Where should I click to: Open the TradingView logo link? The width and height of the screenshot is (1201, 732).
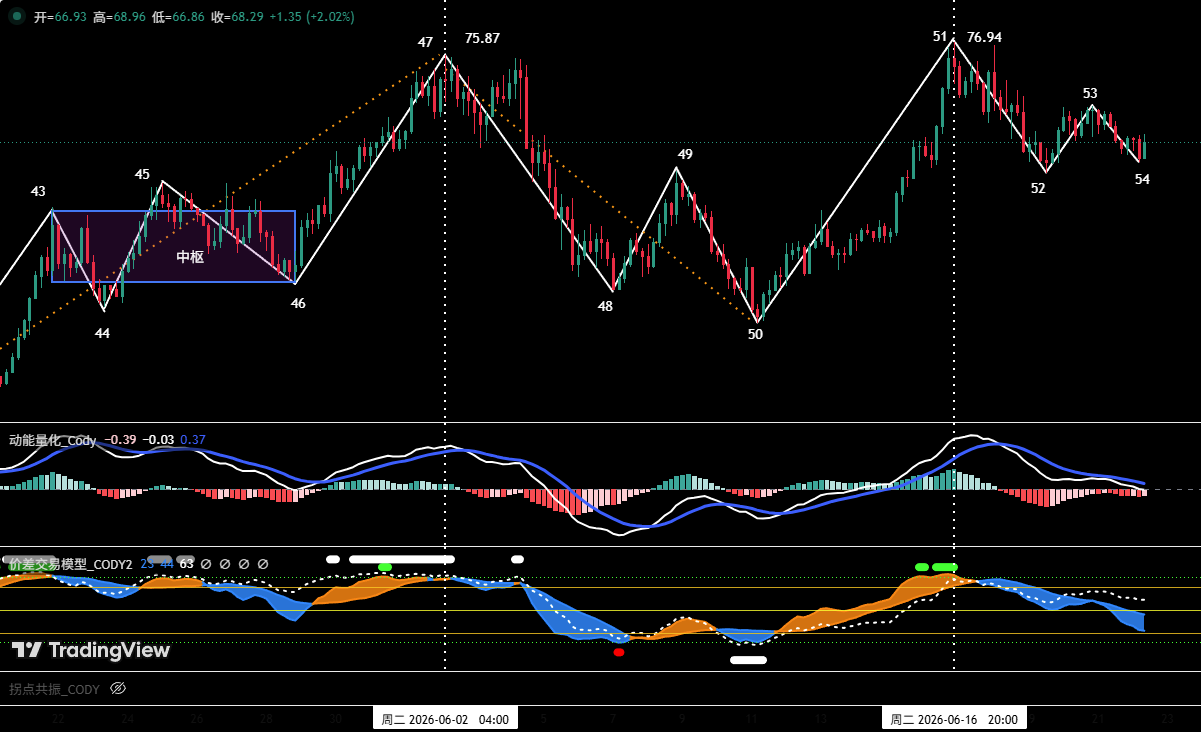coord(91,650)
